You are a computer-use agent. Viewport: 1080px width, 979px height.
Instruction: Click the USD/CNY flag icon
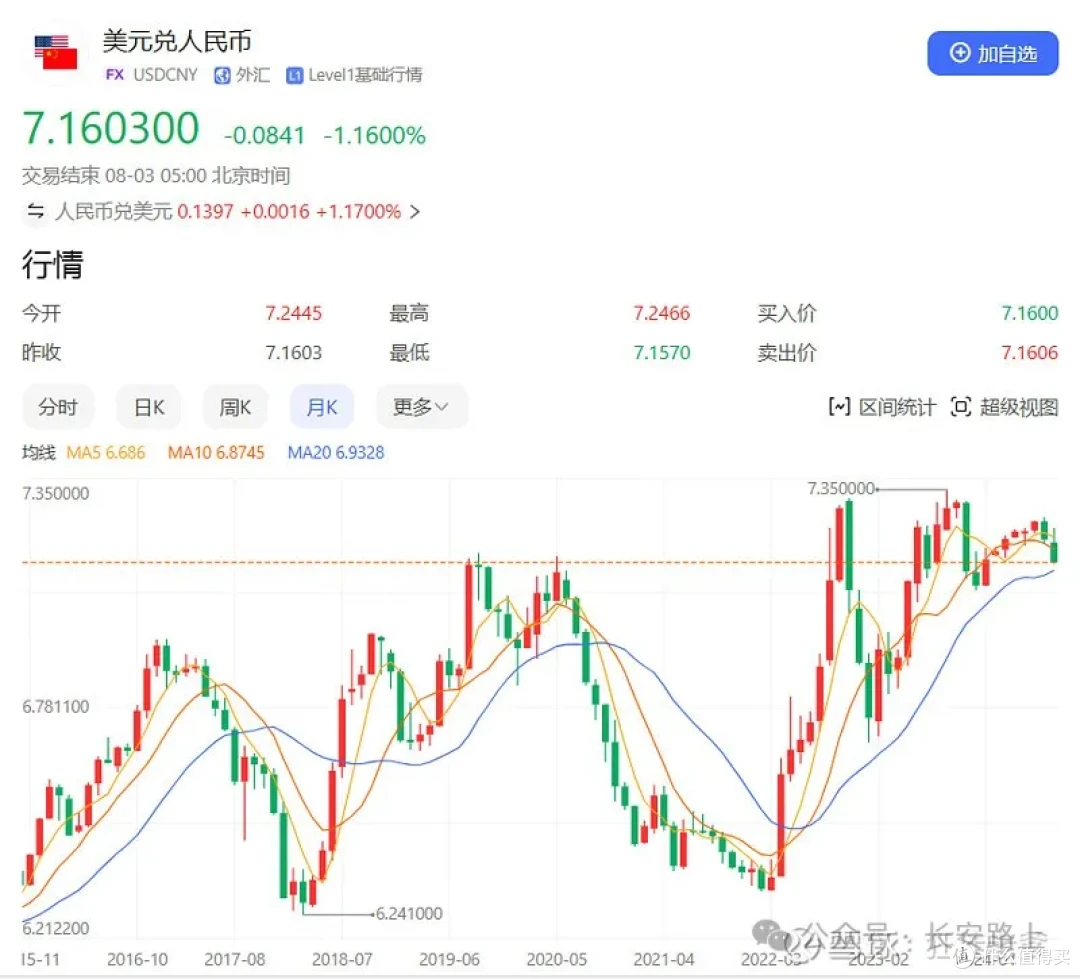(56, 52)
